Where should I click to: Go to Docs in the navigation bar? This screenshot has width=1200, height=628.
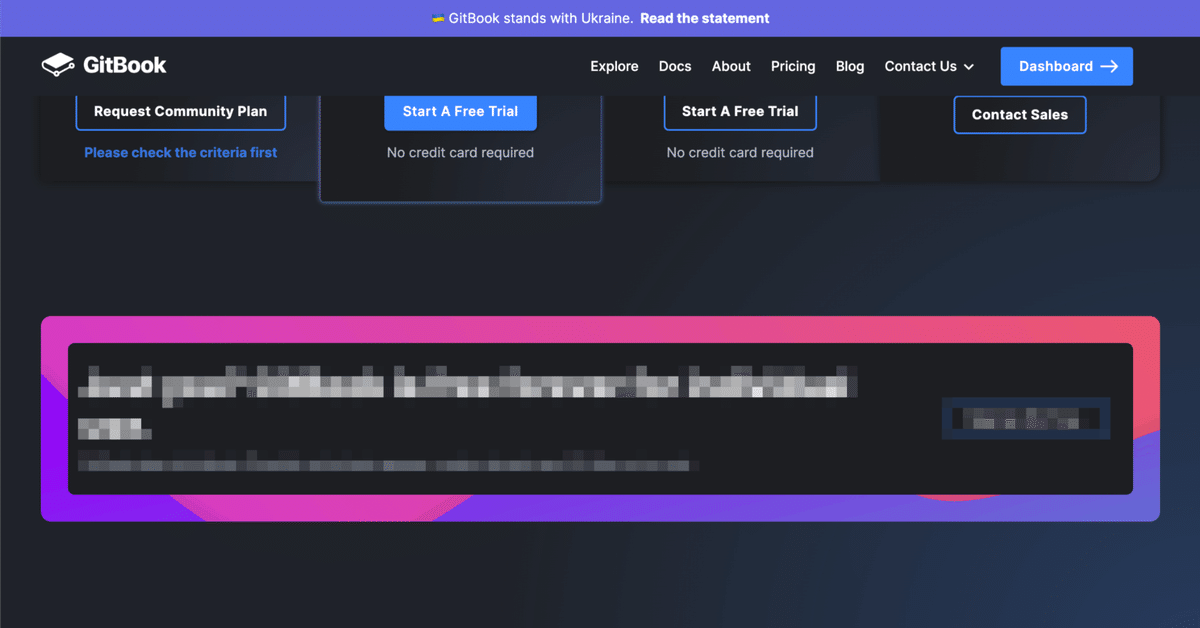tap(675, 66)
